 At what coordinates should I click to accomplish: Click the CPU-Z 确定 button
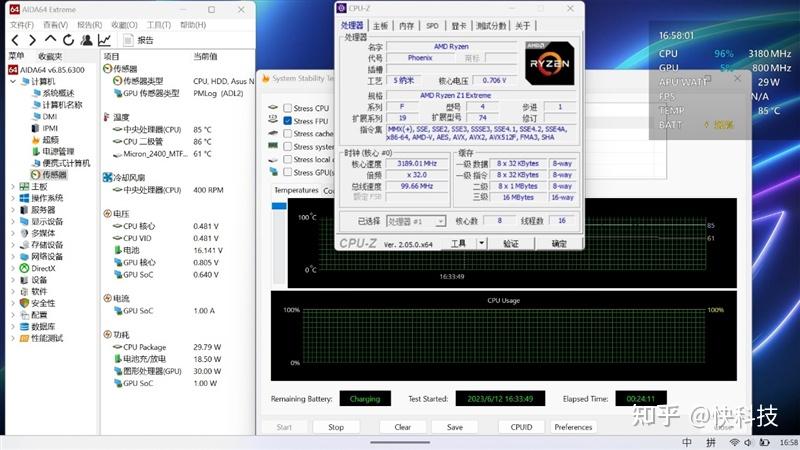pos(559,243)
